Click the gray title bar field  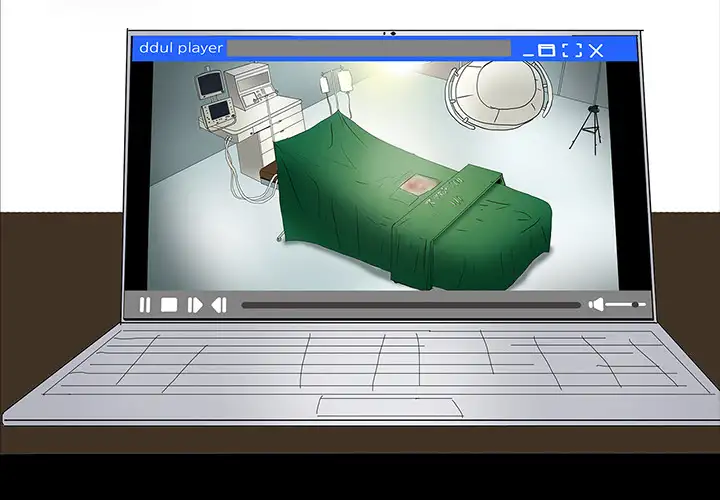pos(369,48)
